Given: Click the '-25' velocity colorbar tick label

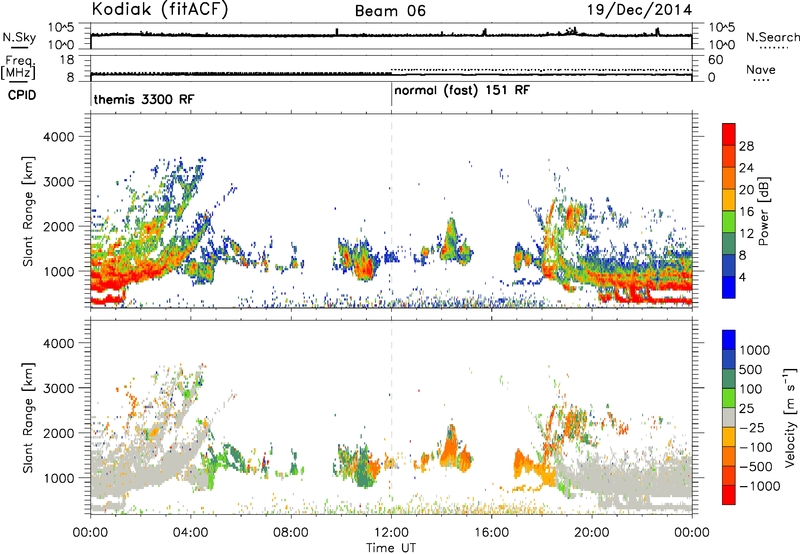Looking at the screenshot, I should (752, 427).
